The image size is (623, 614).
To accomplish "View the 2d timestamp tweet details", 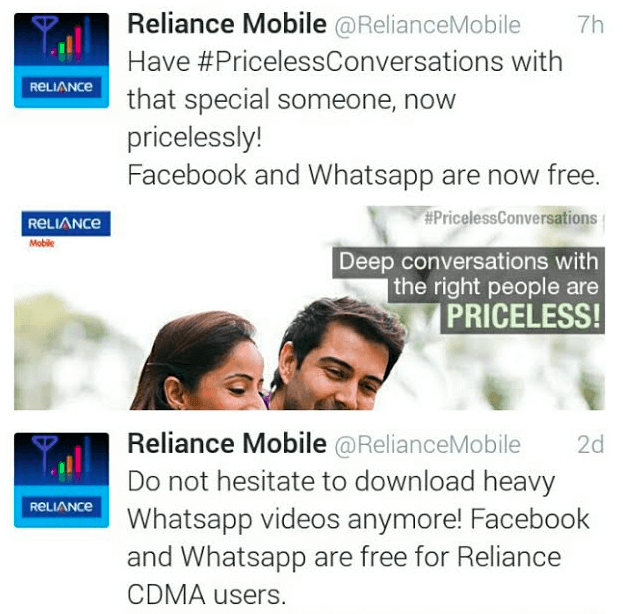I will [x=590, y=444].
